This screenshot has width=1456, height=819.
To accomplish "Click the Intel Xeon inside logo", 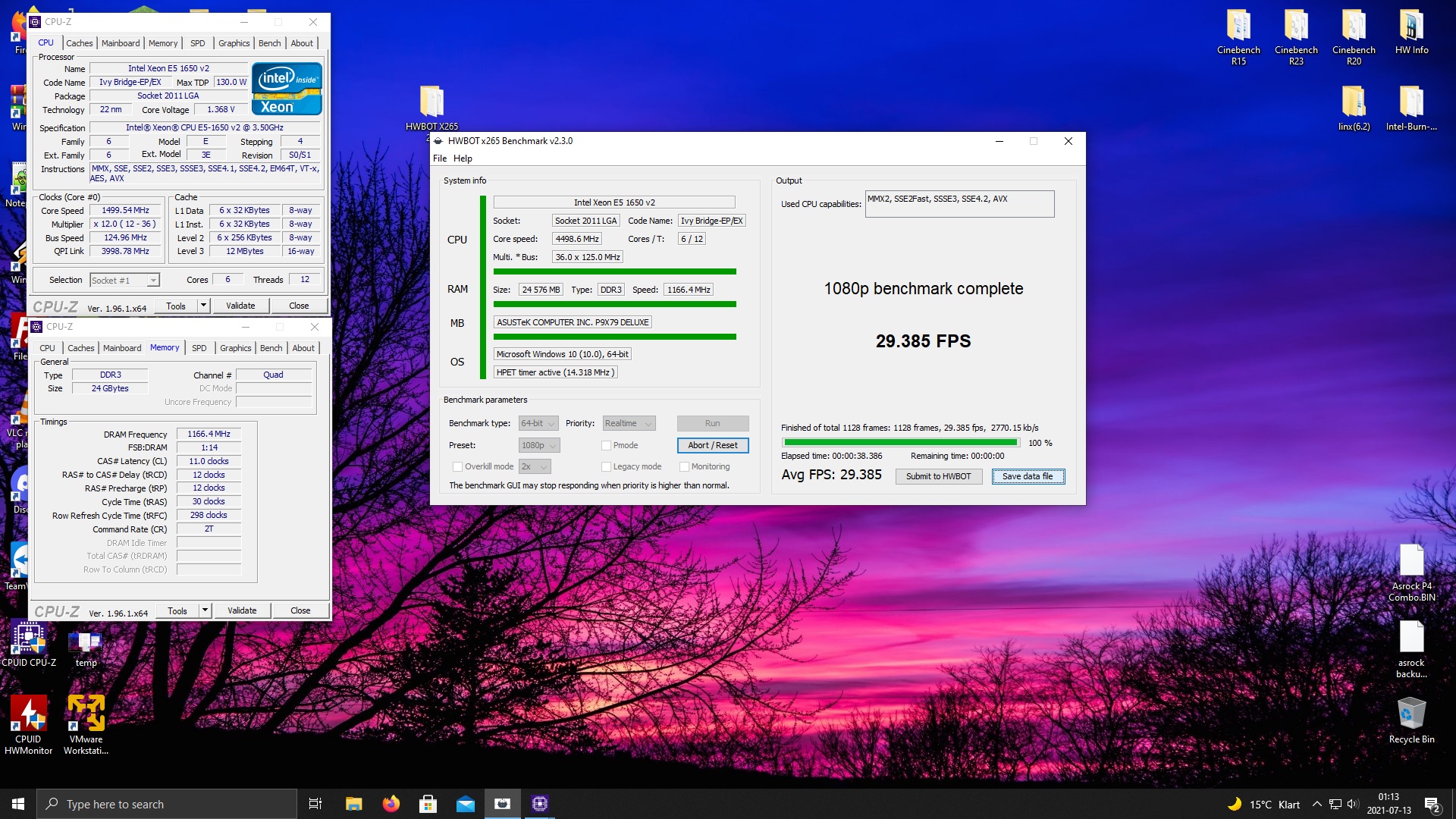I will pos(287,89).
